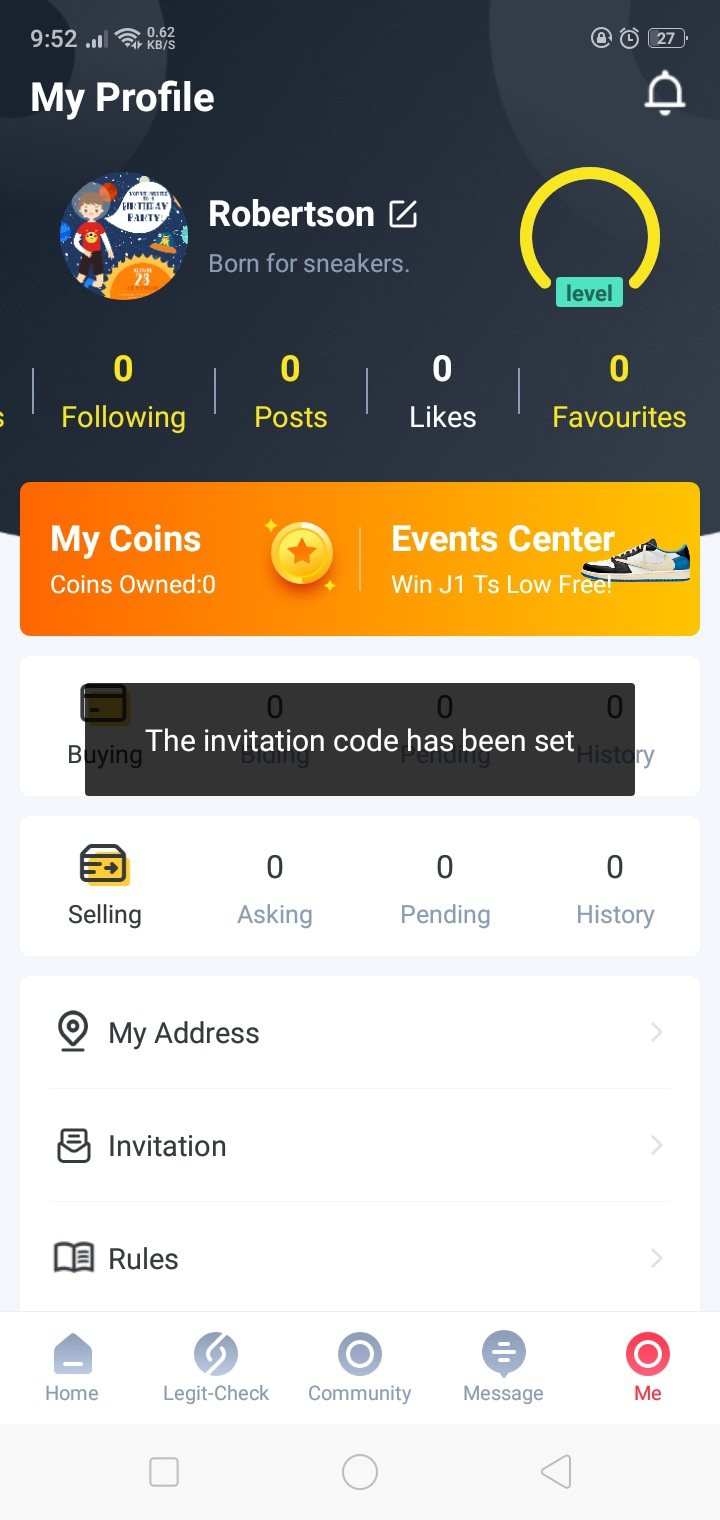Expand the Invitation row chevron
Screen dimensions: 720x1520
[x=656, y=1146]
